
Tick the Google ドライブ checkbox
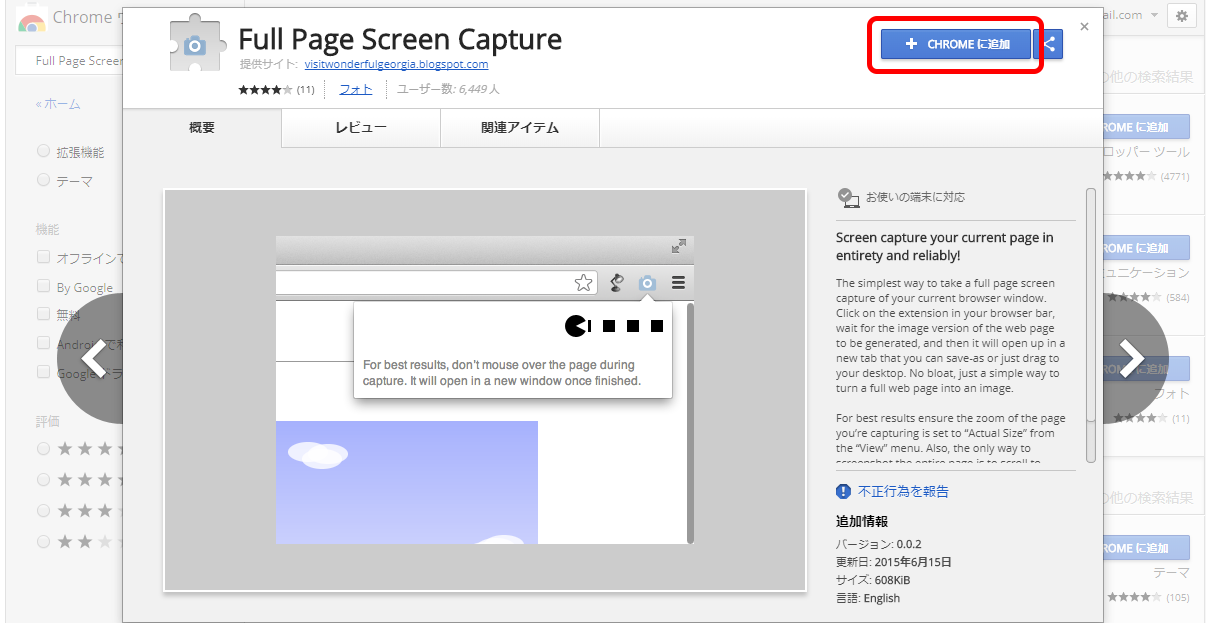coord(43,372)
